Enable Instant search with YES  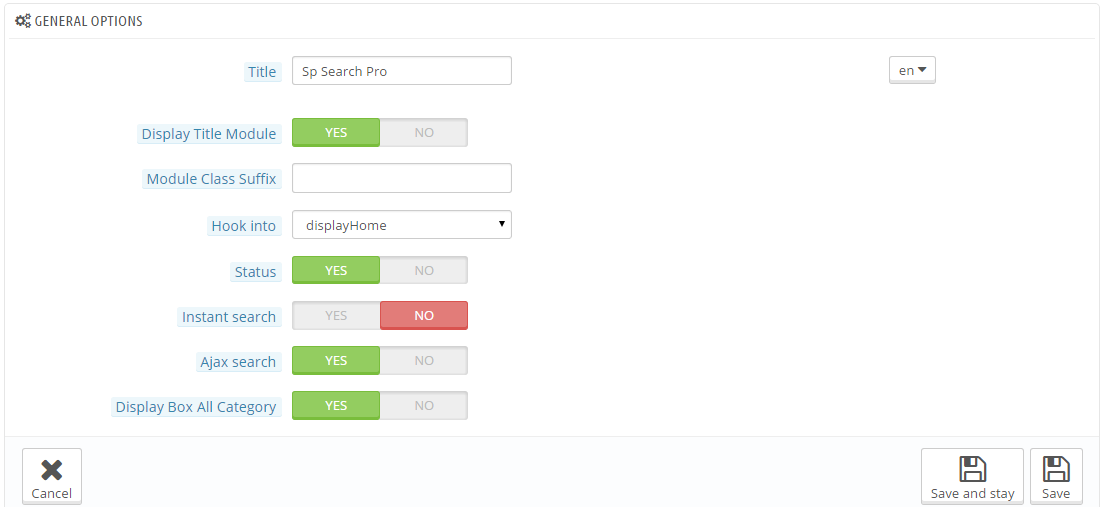(336, 316)
